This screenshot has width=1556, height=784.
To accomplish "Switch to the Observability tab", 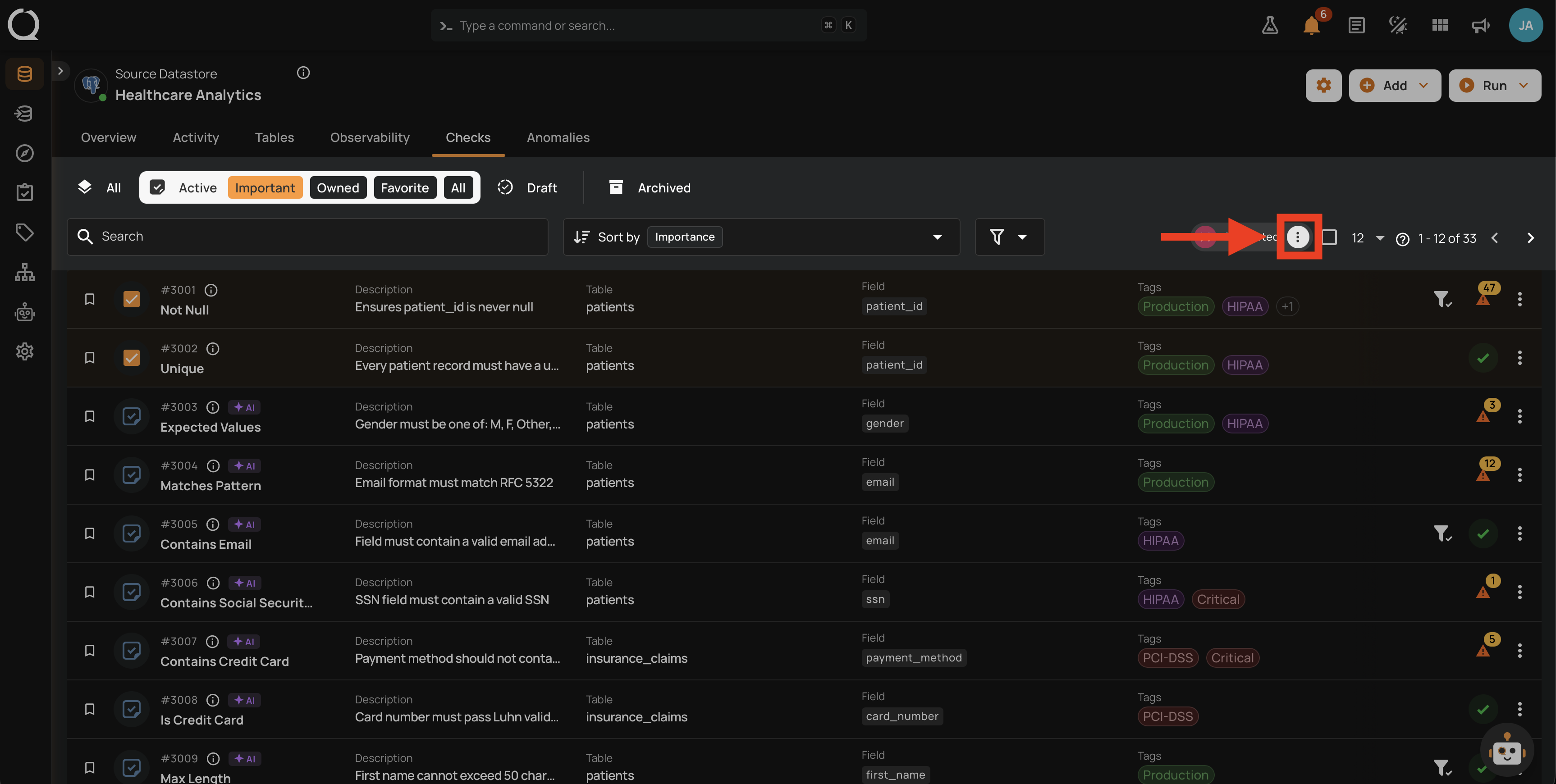I will tap(370, 138).
